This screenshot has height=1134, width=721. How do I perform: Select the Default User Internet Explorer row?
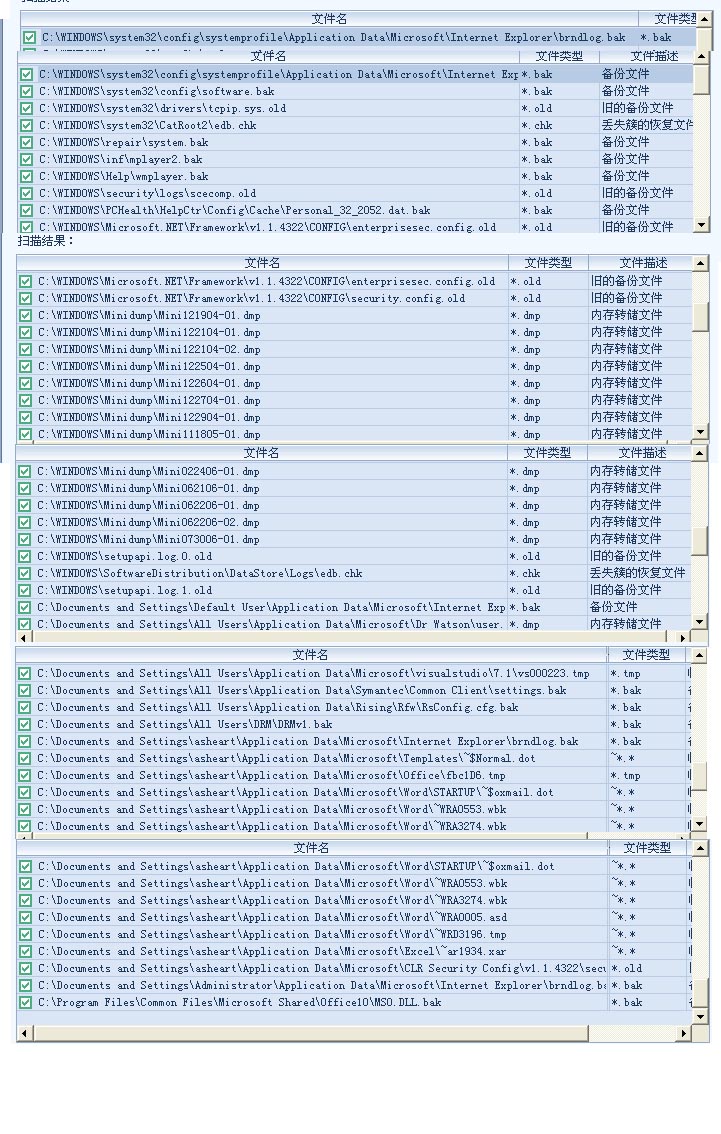[x=354, y=608]
